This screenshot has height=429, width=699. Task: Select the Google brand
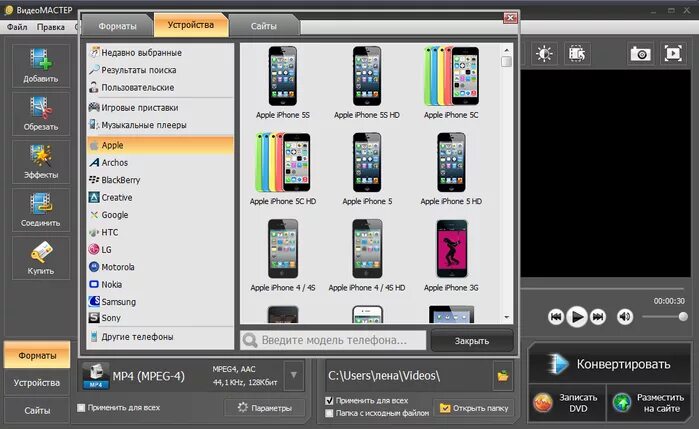click(160, 214)
